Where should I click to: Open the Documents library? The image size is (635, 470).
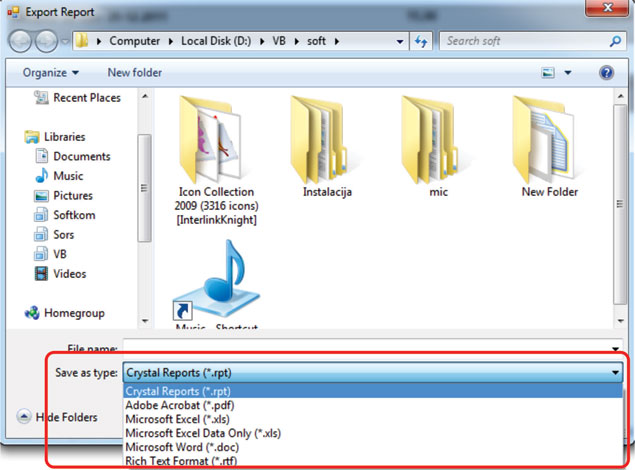[82, 156]
